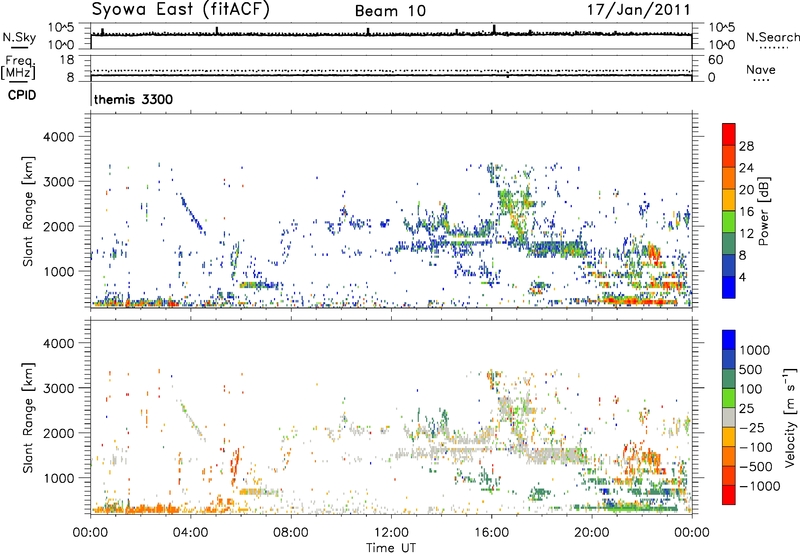Click the "16" Power colorbar label
Image resolution: width=800 pixels, height=554 pixels.
coord(746,212)
